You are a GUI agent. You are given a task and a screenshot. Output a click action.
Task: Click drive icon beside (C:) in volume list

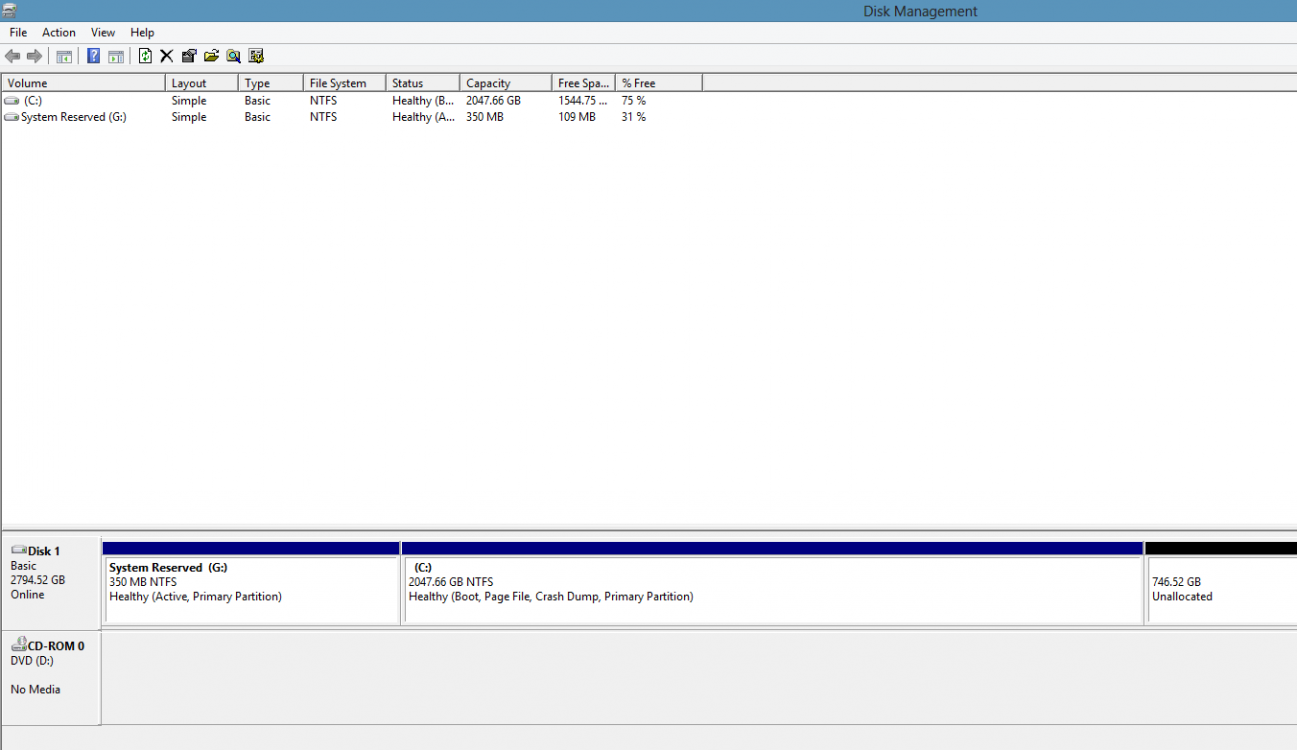[11, 101]
